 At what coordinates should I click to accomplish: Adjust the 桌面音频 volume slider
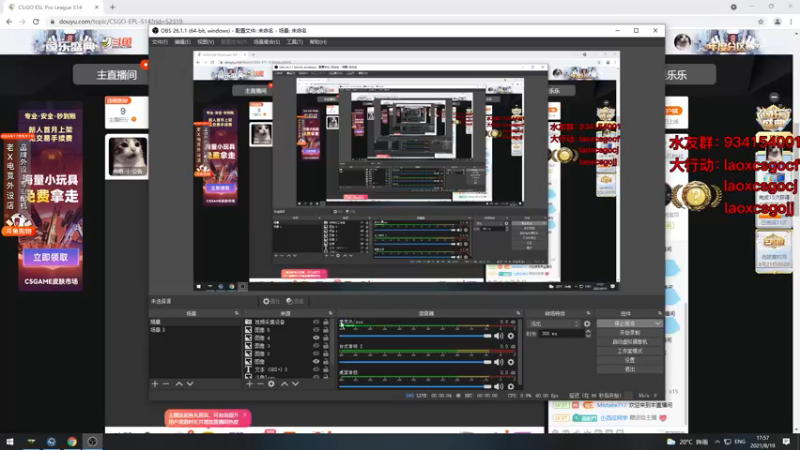click(415, 386)
